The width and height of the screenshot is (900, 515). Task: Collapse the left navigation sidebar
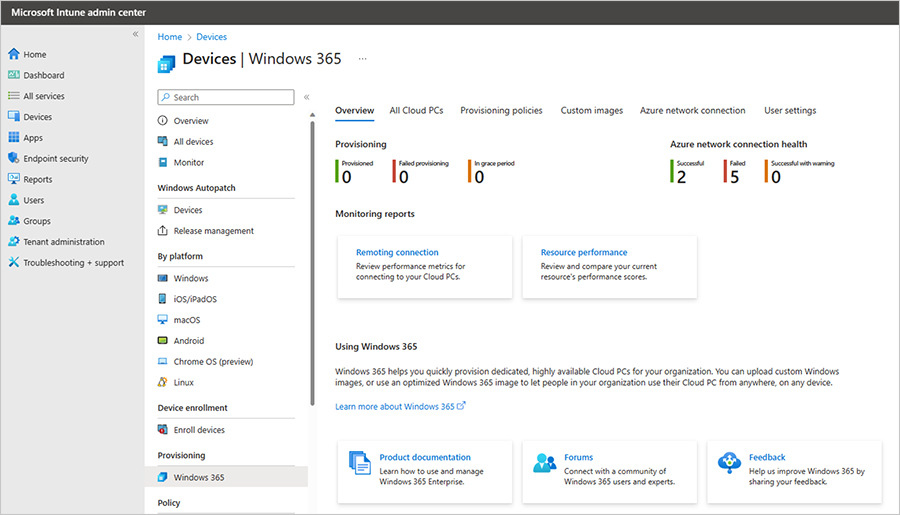[x=136, y=35]
